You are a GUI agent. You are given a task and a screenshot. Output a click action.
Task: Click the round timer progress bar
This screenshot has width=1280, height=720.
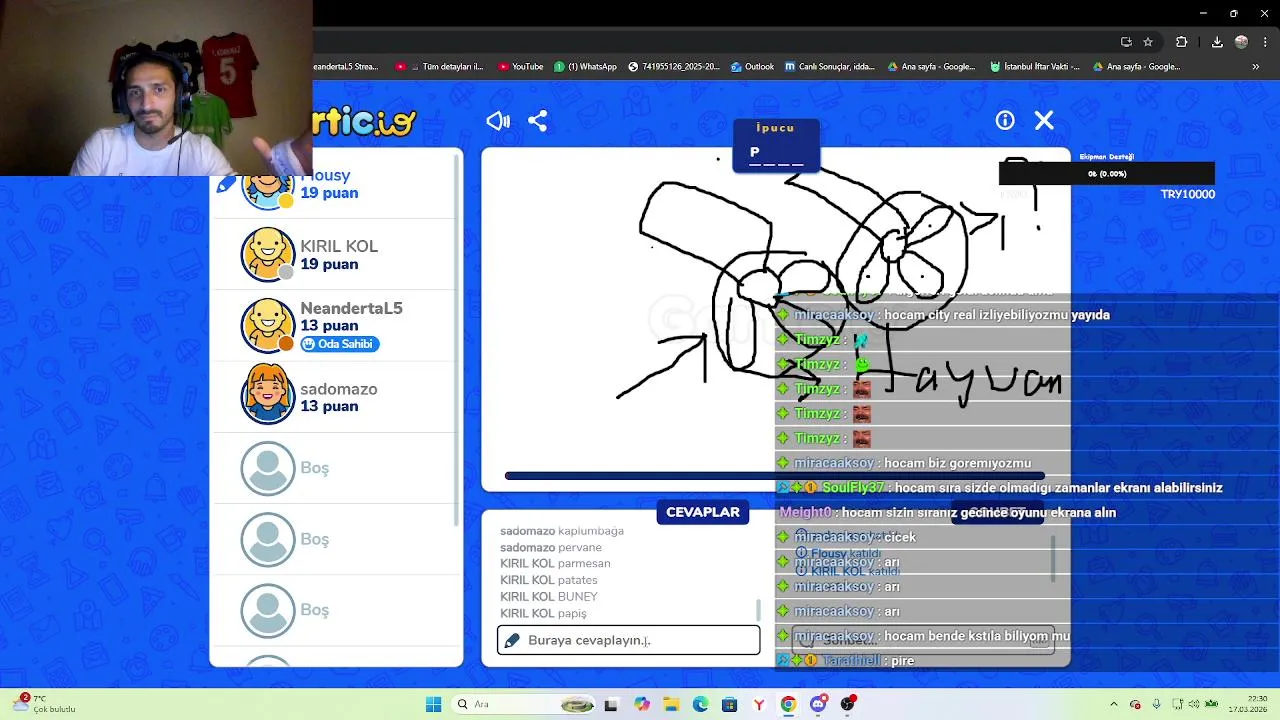pyautogui.click(x=775, y=476)
